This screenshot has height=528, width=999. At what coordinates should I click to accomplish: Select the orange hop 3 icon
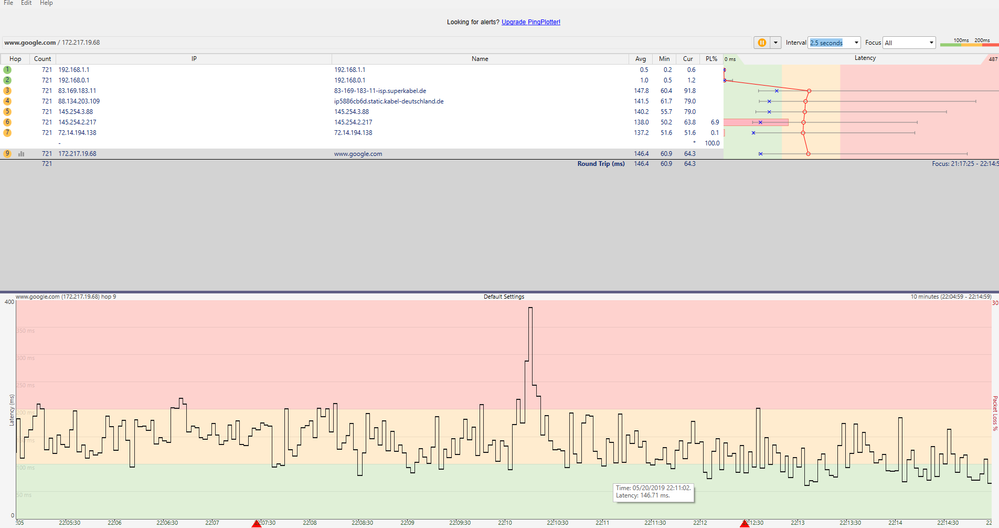(x=8, y=90)
